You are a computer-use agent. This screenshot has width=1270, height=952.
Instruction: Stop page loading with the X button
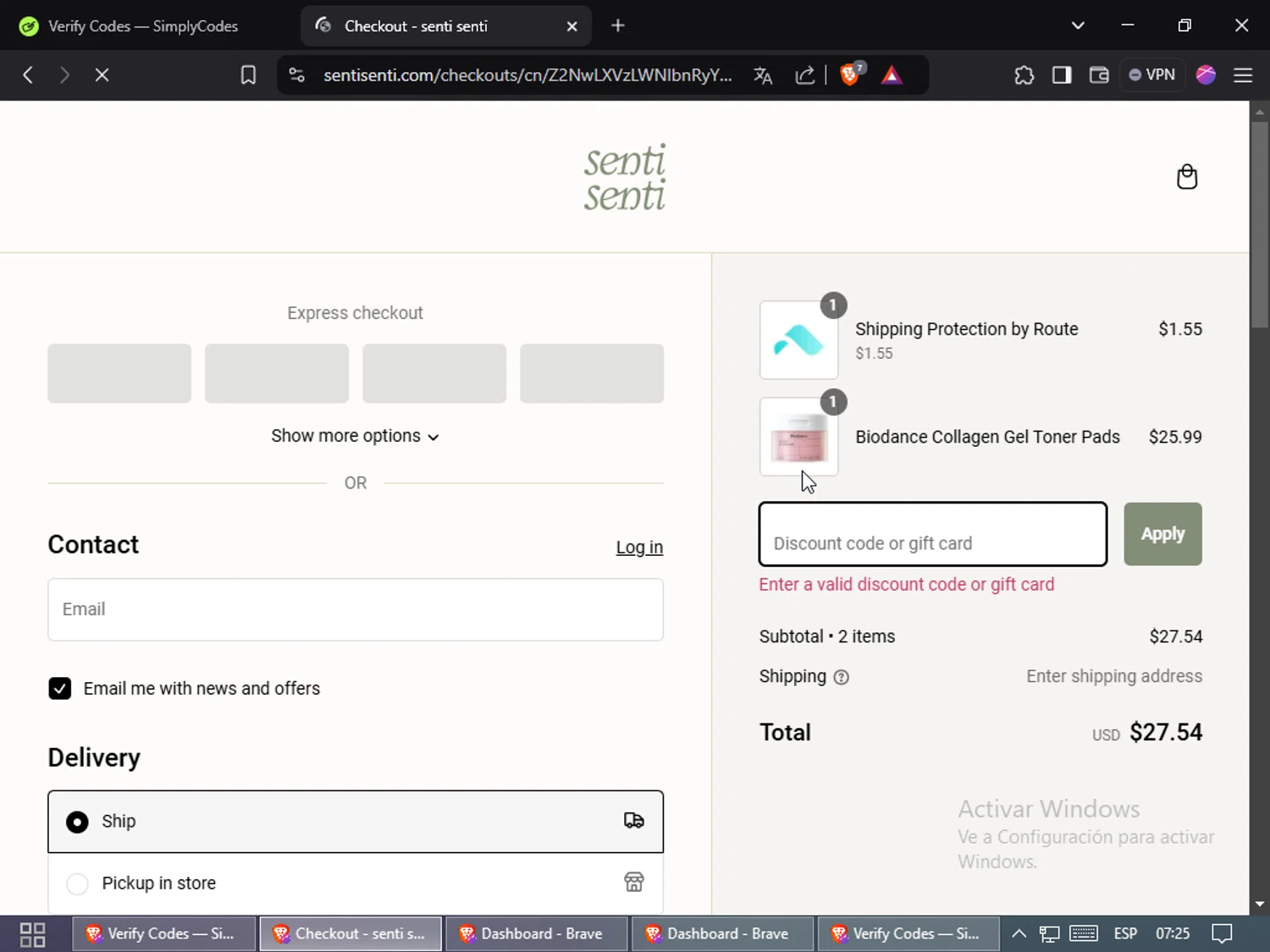point(102,75)
